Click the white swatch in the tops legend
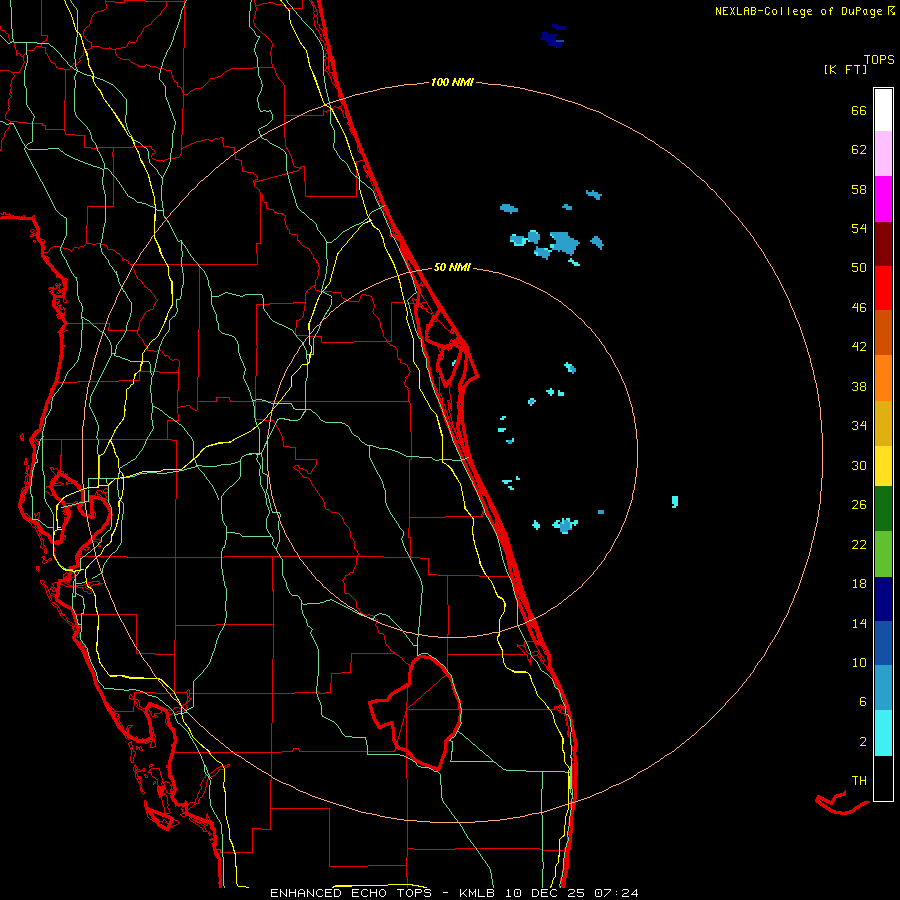 pos(883,110)
